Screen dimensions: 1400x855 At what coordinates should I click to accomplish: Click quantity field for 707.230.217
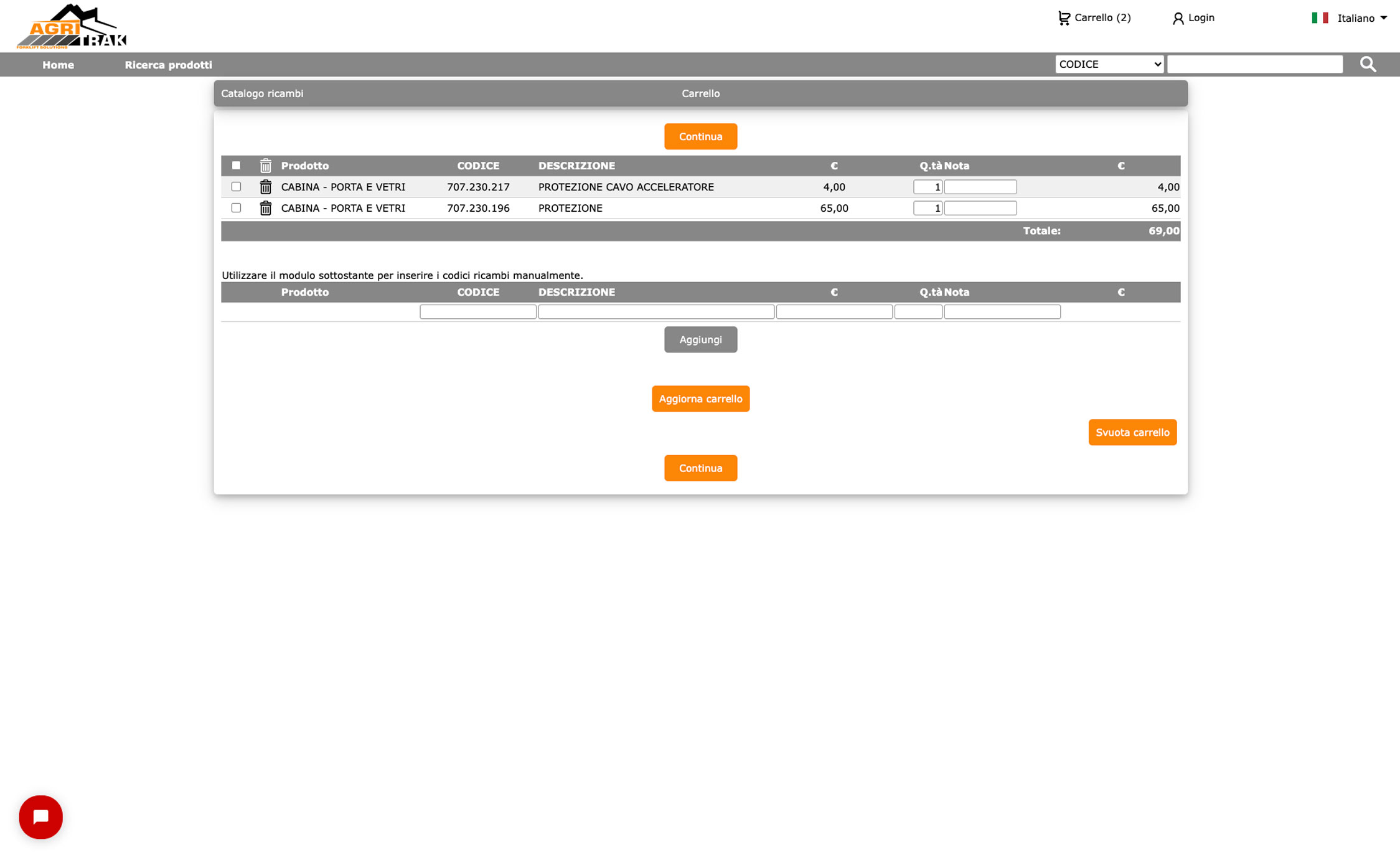(x=928, y=187)
